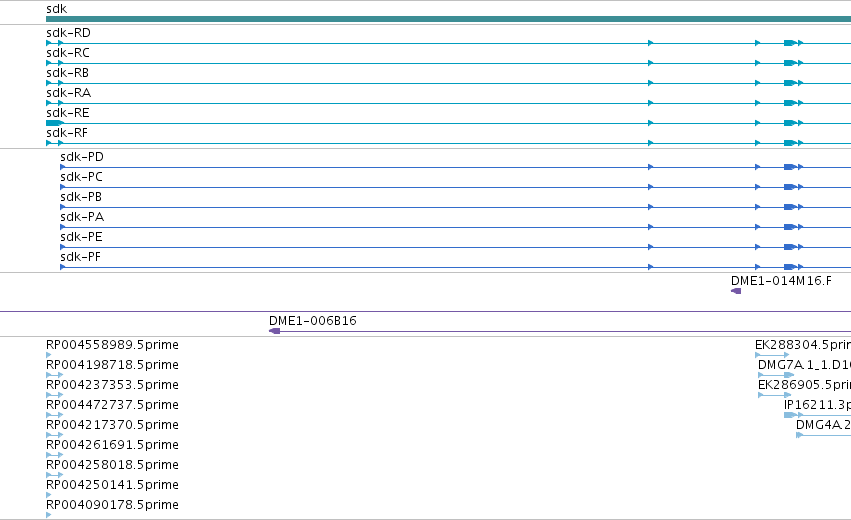Select the sdk-RB transcript label
851x520 pixels.
[67, 73]
